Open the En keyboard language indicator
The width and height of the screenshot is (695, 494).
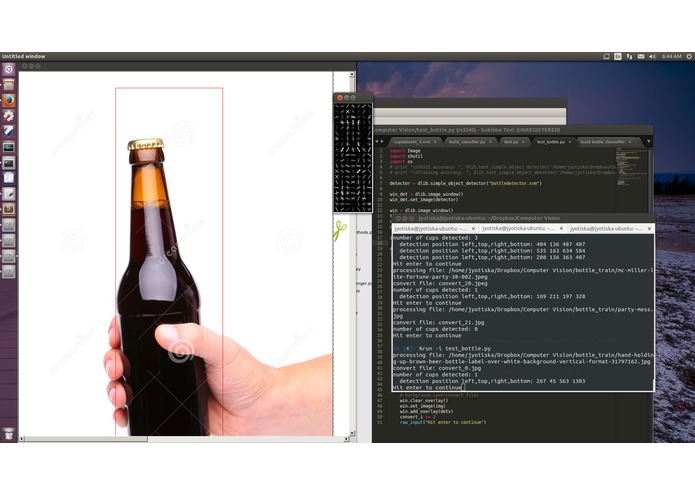coord(618,56)
